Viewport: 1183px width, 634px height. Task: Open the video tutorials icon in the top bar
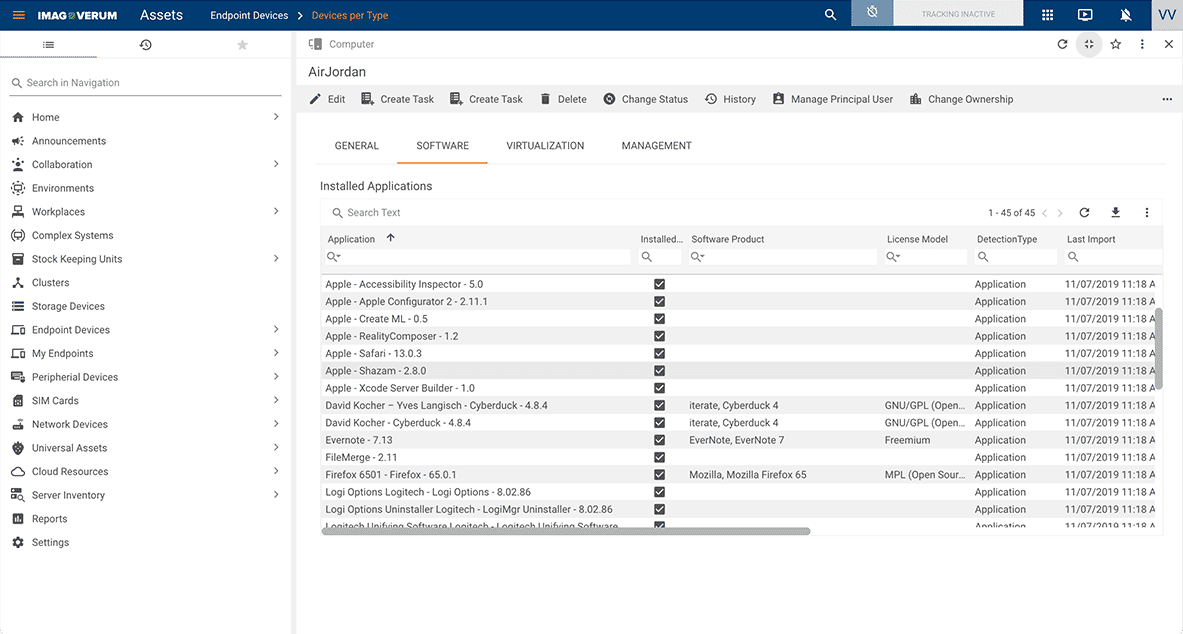pyautogui.click(x=1084, y=15)
